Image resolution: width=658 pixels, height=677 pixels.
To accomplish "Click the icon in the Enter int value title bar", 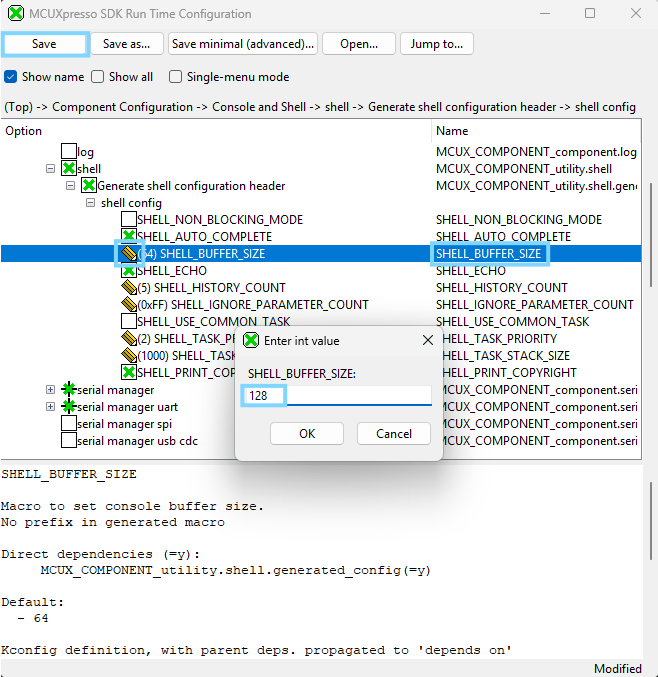I will coord(251,341).
